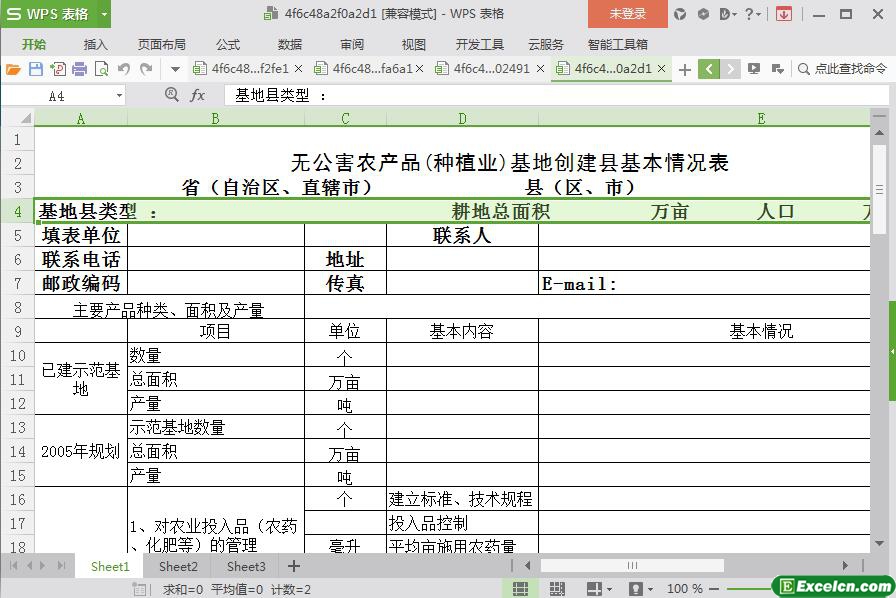Click cell containing E-mail:
The image size is (896, 598).
tap(704, 284)
